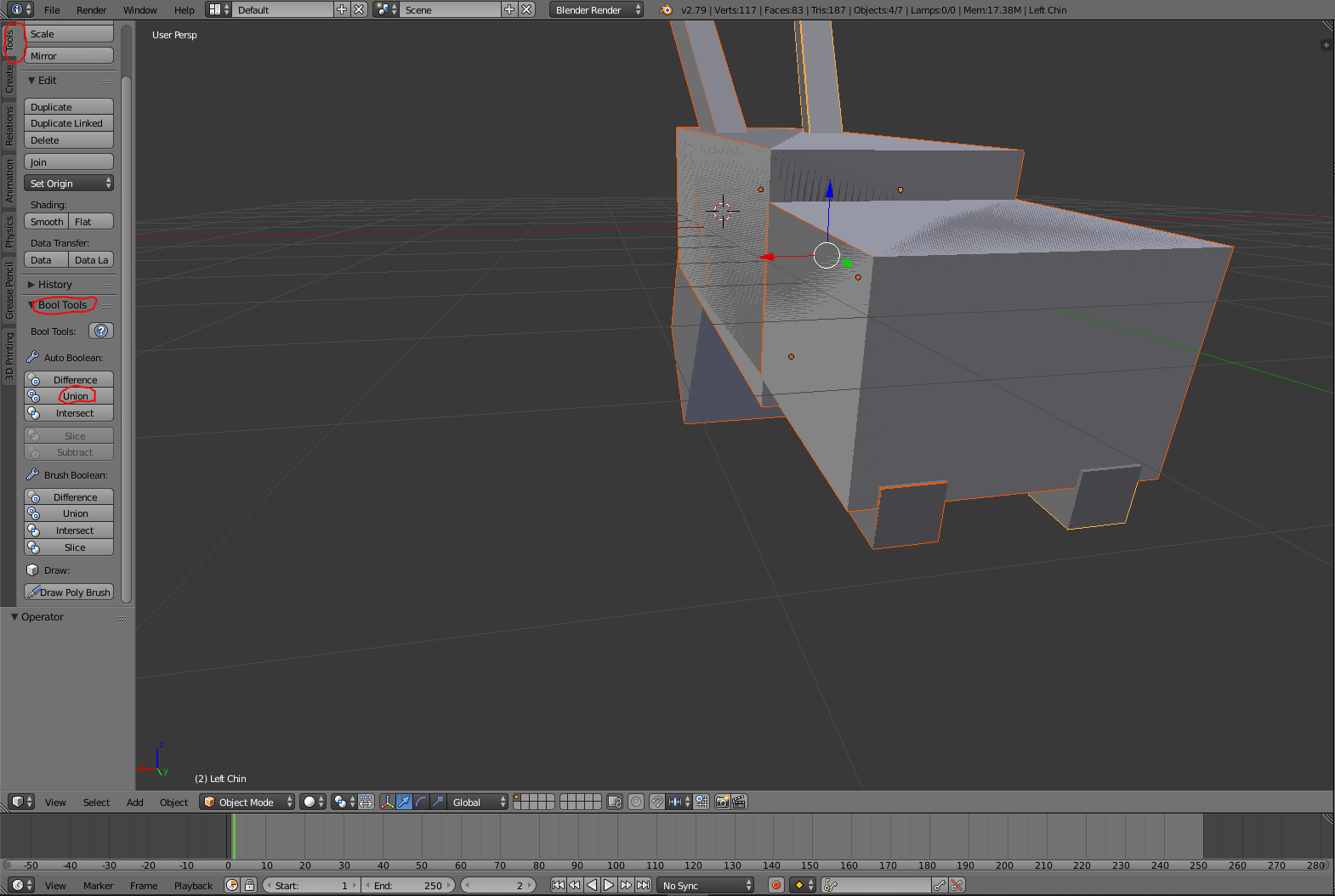Viewport: 1335px width, 896px height.
Task: Switch to the Physics tab
Action: point(10,231)
